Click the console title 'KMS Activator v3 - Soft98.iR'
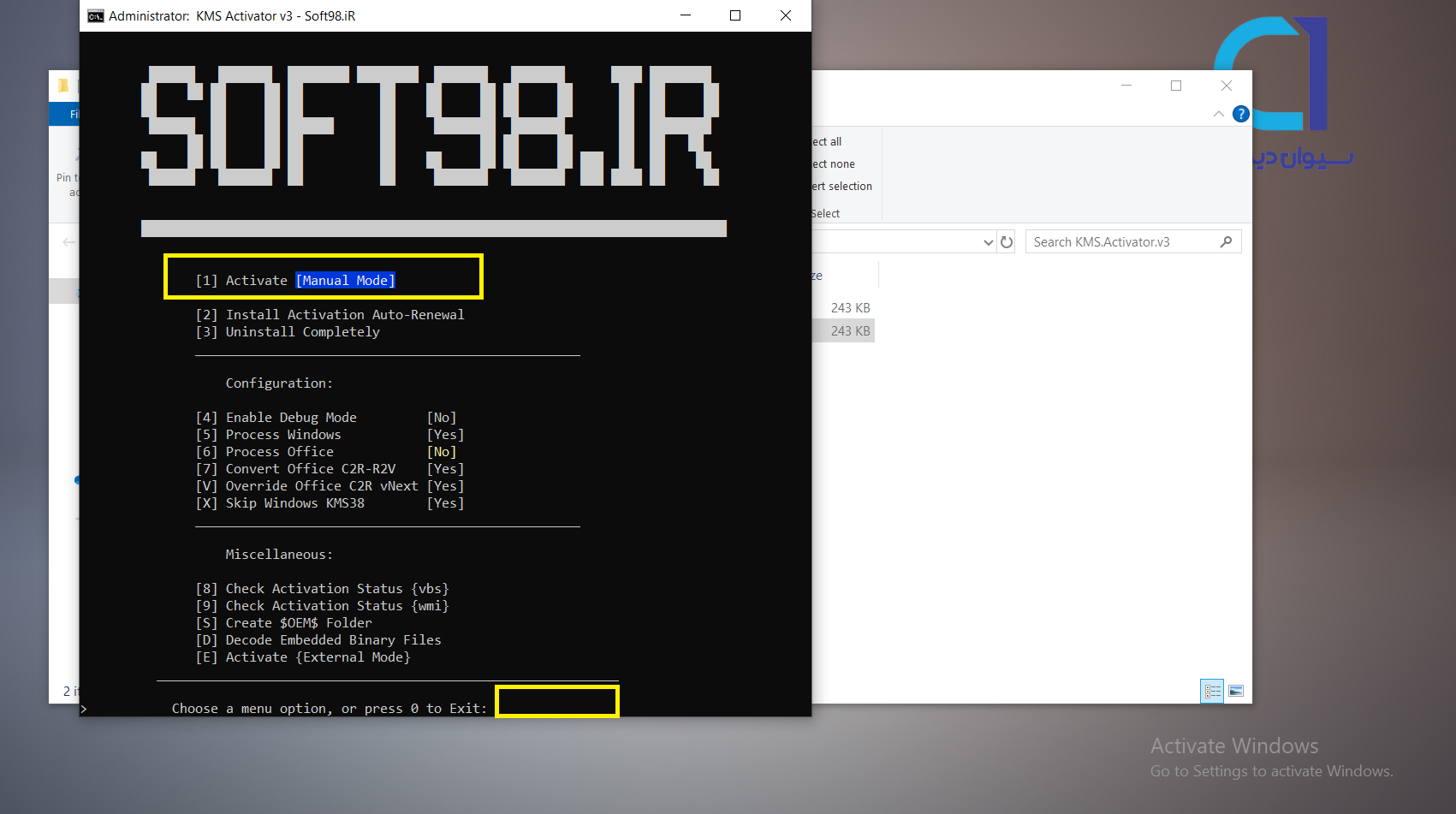The image size is (1456, 814). point(276,16)
